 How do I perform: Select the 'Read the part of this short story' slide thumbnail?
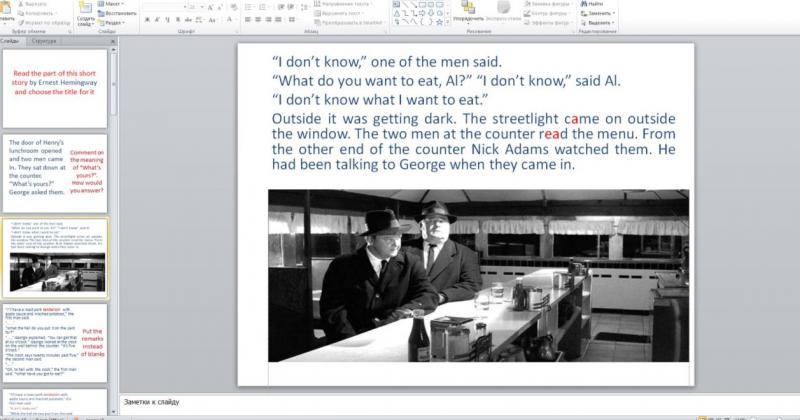pos(55,88)
